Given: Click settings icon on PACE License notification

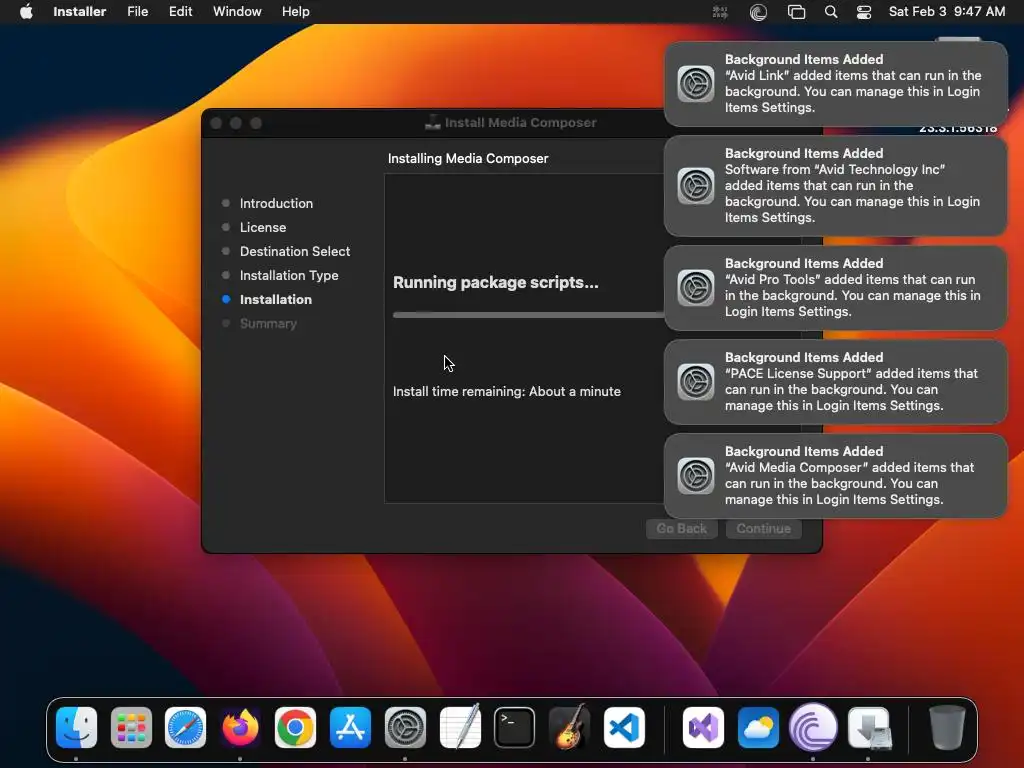Looking at the screenshot, I should (x=696, y=381).
